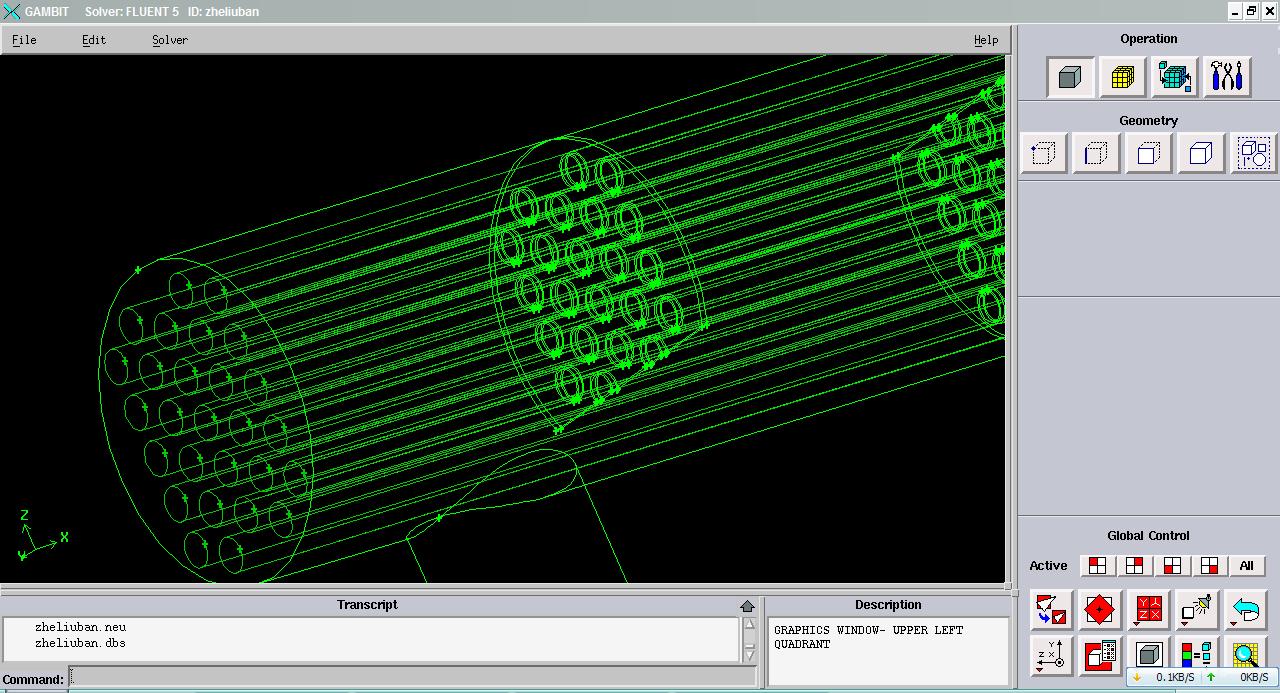Click the Command input field

(412, 678)
